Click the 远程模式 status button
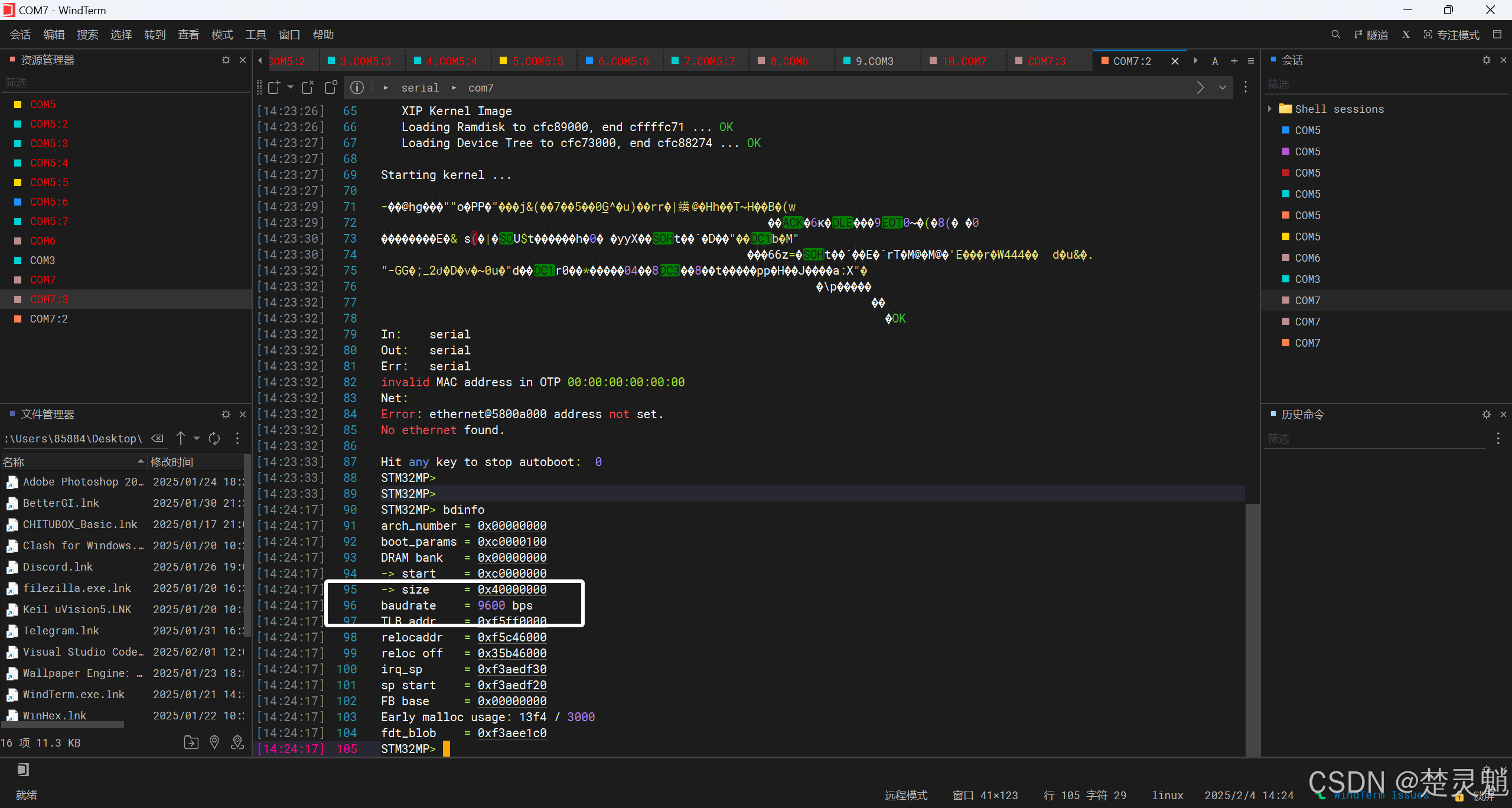 [x=906, y=795]
